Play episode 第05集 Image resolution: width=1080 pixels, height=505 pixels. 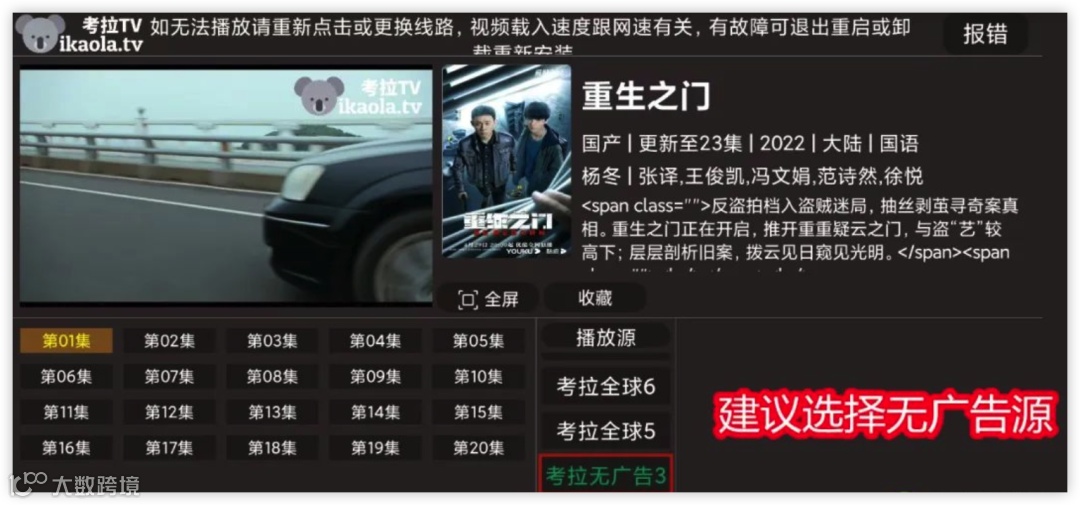(478, 341)
